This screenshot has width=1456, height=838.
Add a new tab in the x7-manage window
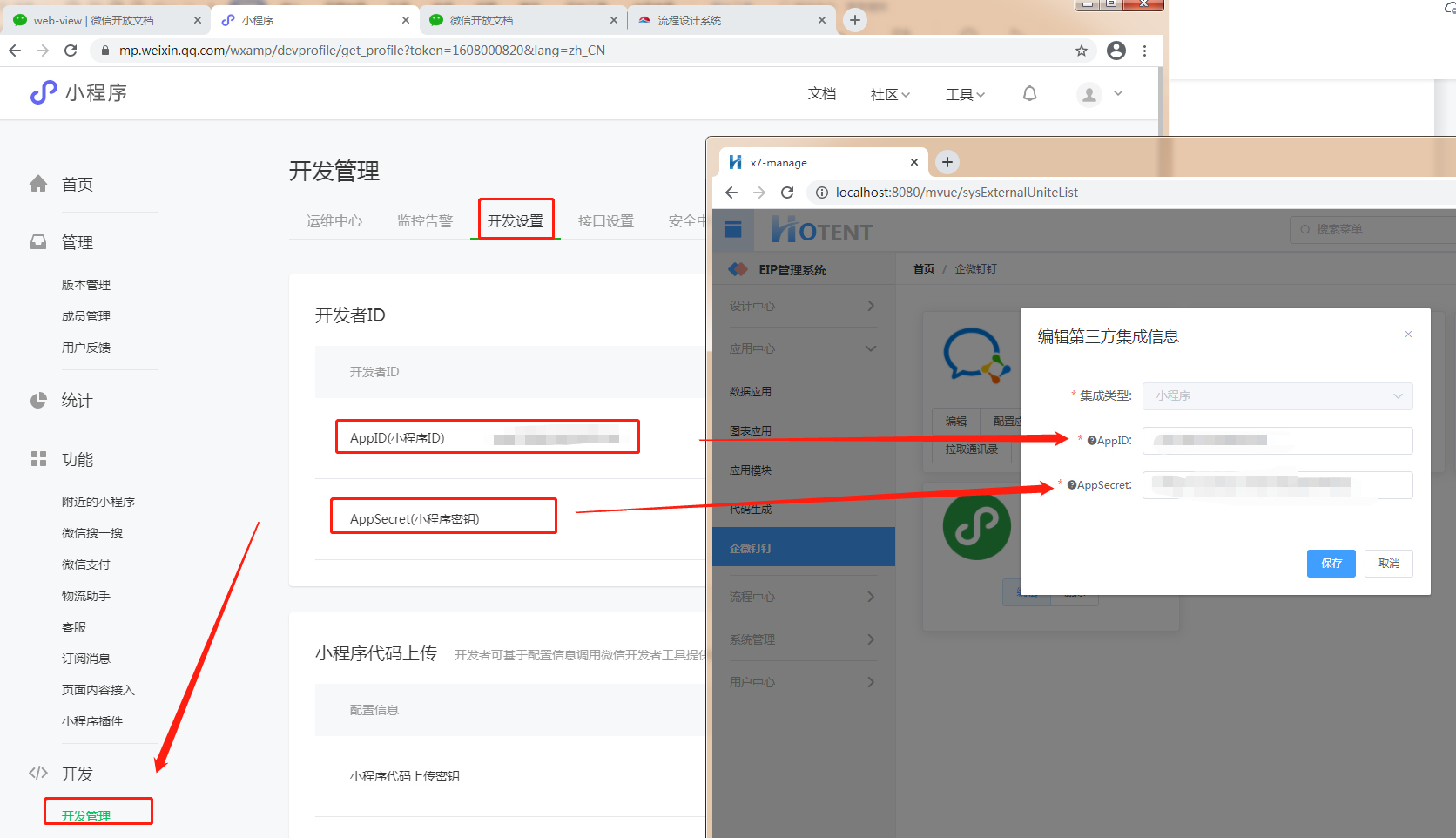pos(947,162)
